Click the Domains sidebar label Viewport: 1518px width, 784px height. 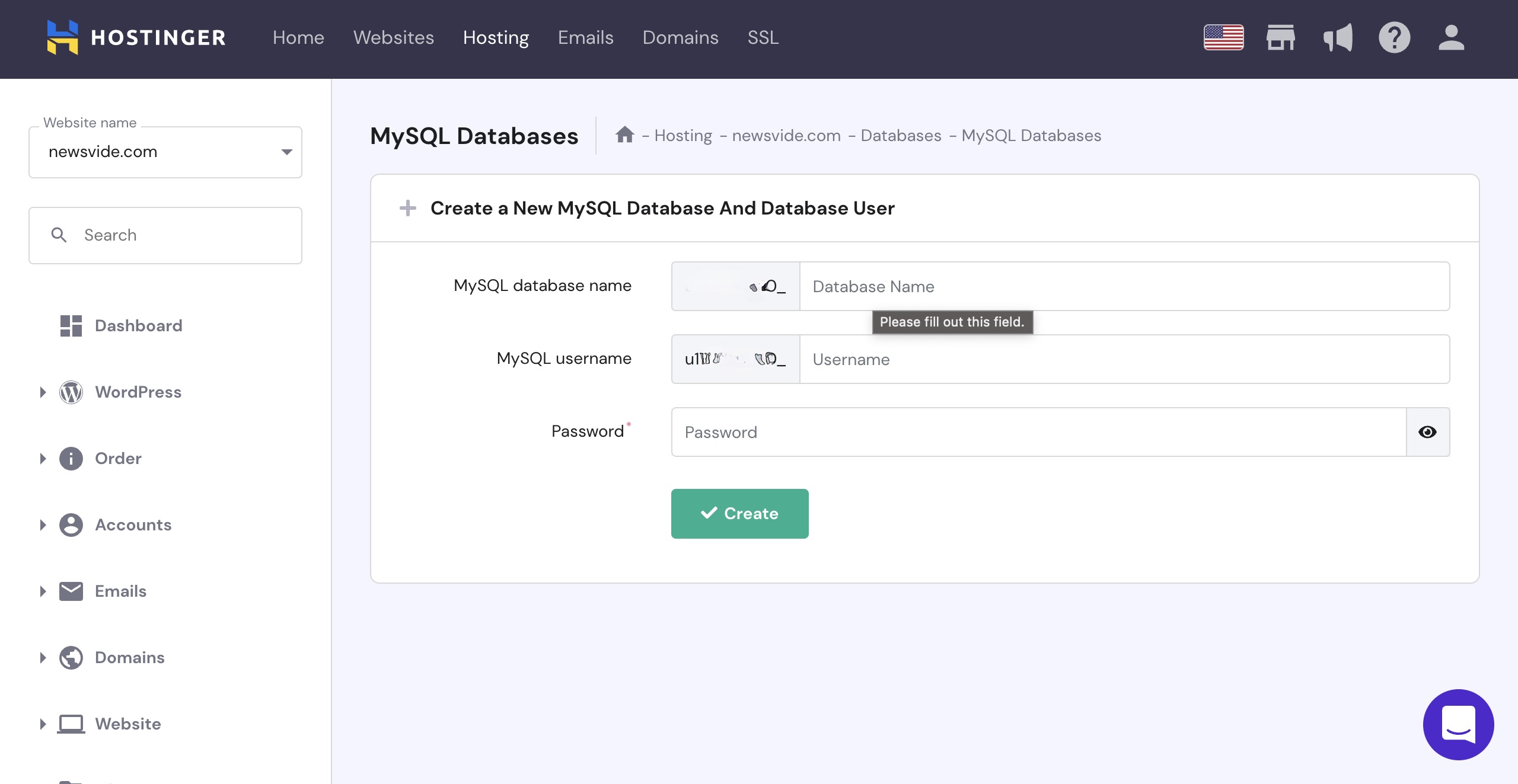point(129,657)
